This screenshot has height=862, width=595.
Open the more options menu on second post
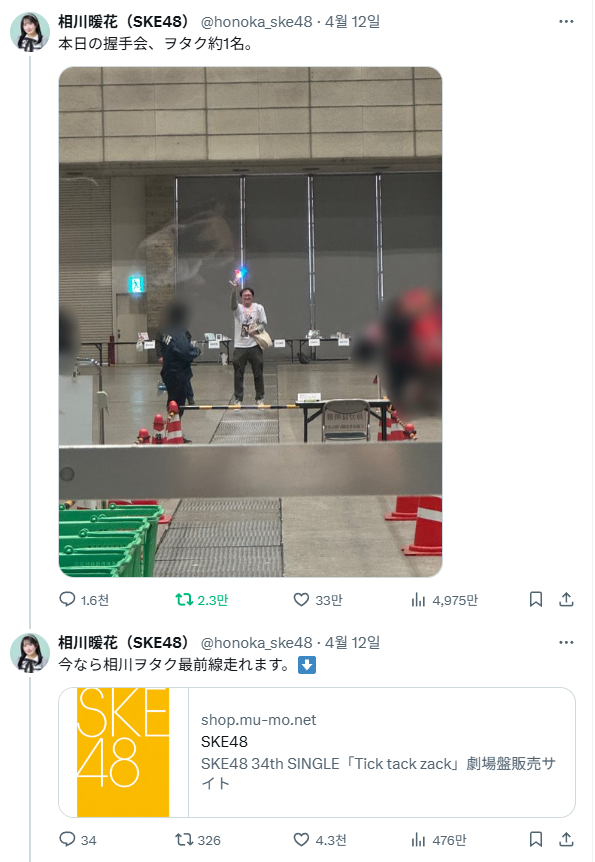coord(566,643)
